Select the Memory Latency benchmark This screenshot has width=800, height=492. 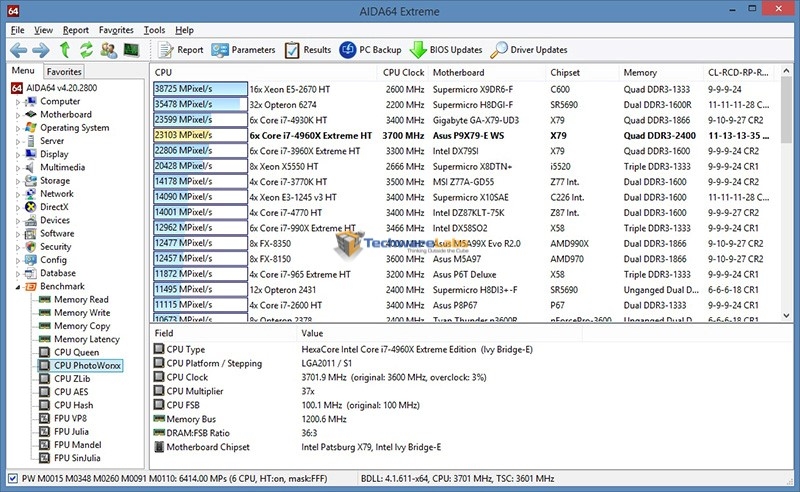point(87,339)
